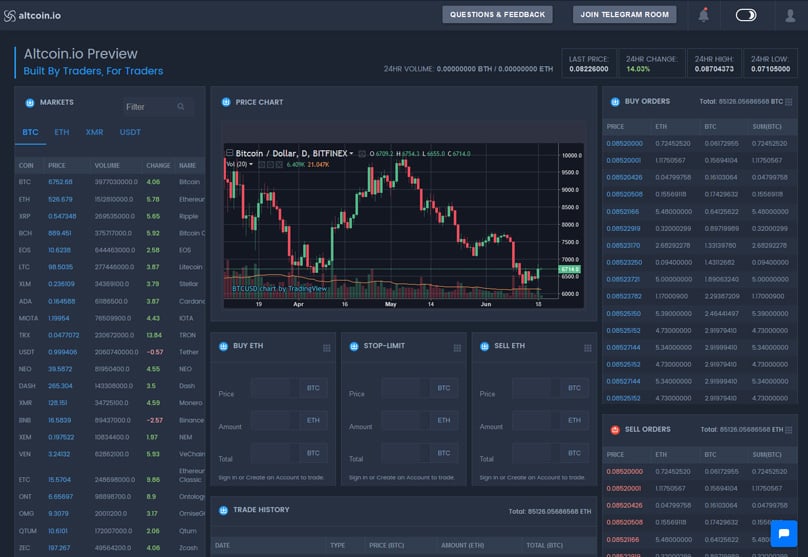
Task: Click the Buy Orders panel round icon
Action: (x=615, y=102)
